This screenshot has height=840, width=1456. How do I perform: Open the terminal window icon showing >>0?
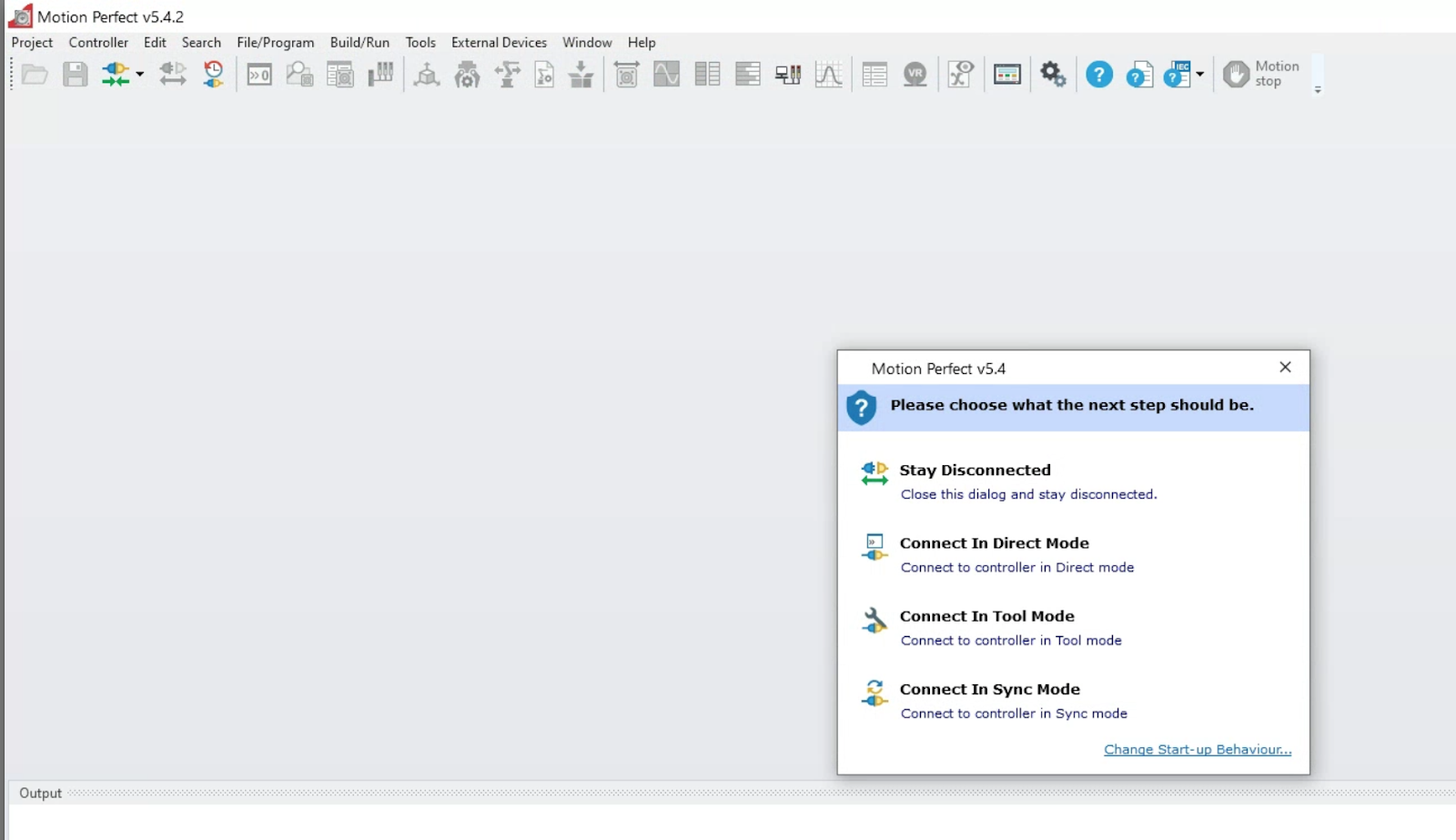click(x=259, y=75)
